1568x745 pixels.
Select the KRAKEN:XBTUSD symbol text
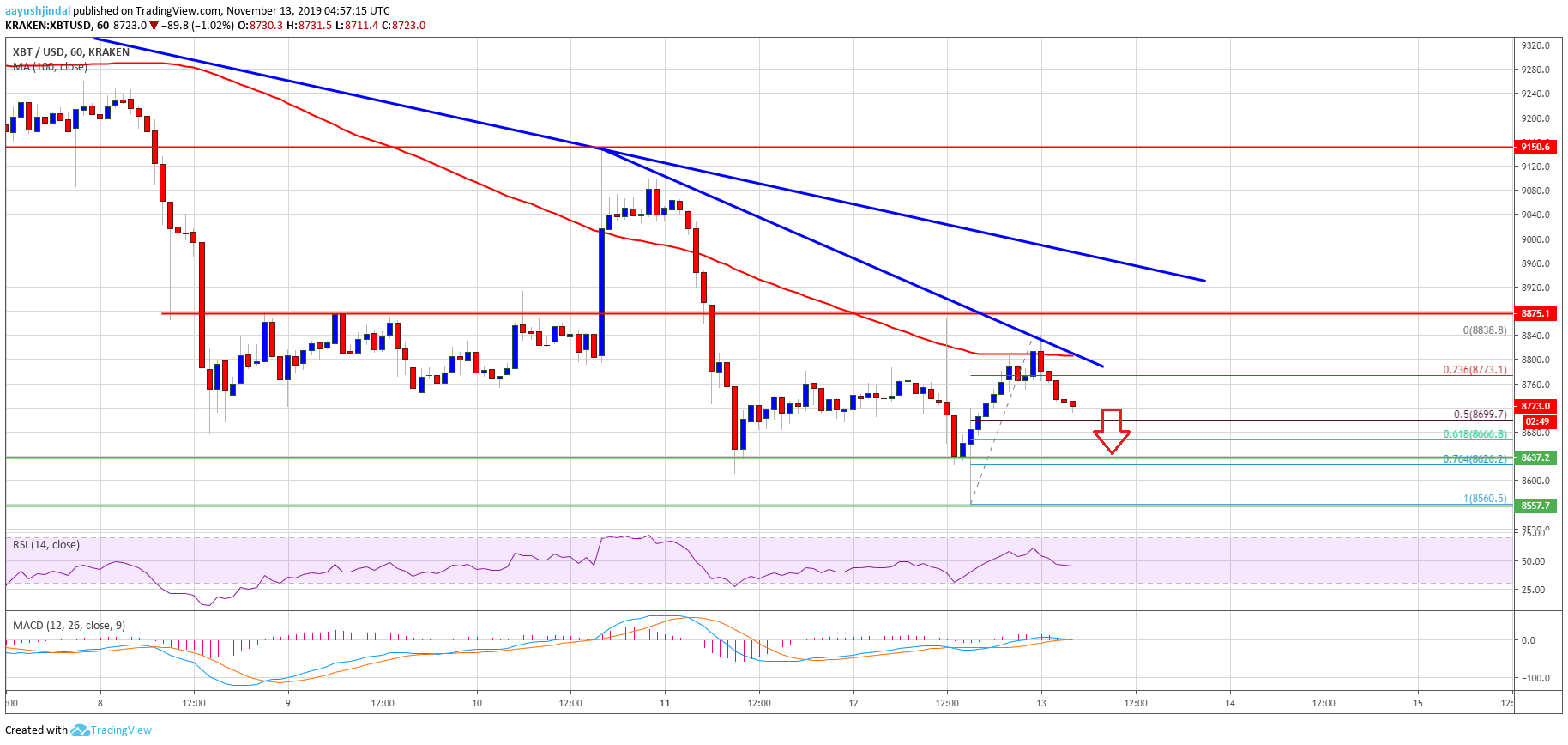coord(47,26)
